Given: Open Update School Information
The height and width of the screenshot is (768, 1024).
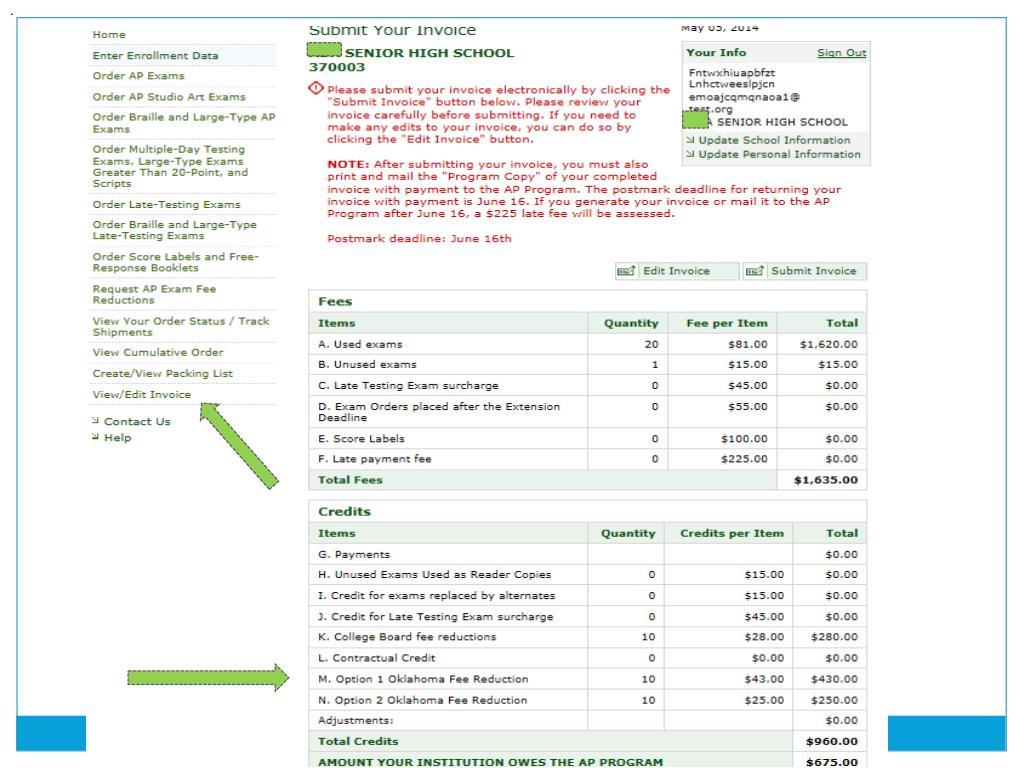Looking at the screenshot, I should coord(775,140).
